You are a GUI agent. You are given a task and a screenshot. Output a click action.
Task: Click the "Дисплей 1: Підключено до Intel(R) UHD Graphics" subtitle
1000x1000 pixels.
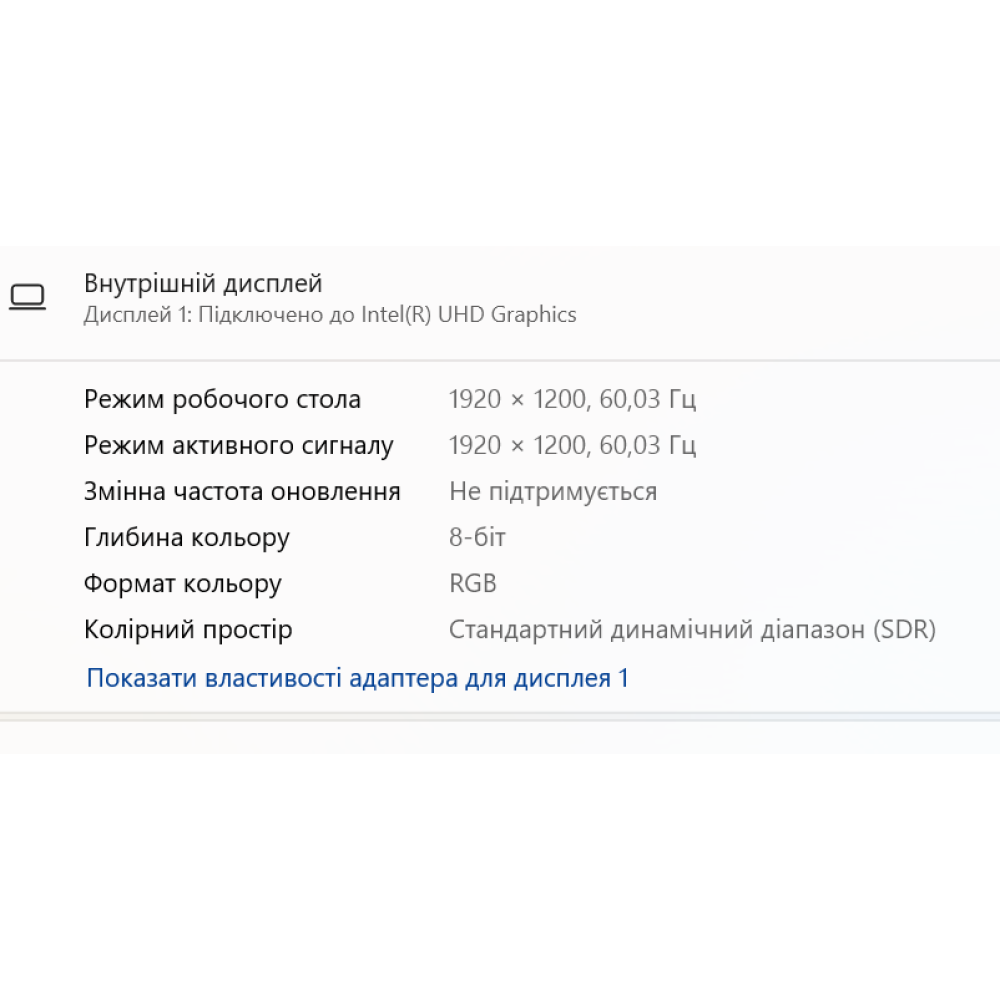[330, 314]
